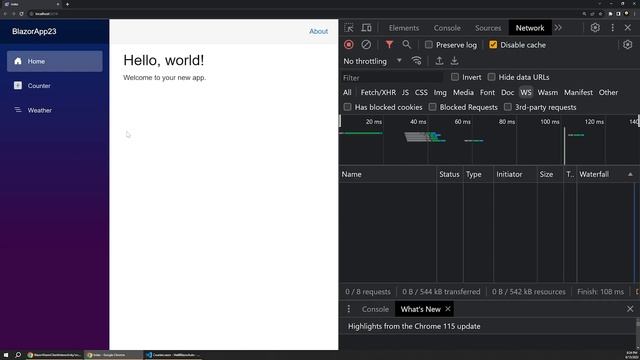Sort the request table by Size column
This screenshot has height=360, width=640.
point(550,174)
